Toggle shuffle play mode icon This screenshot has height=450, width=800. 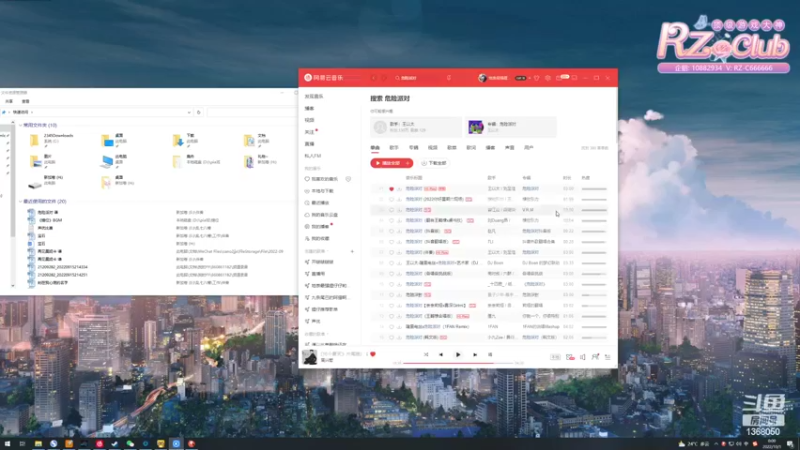pyautogui.click(x=426, y=355)
